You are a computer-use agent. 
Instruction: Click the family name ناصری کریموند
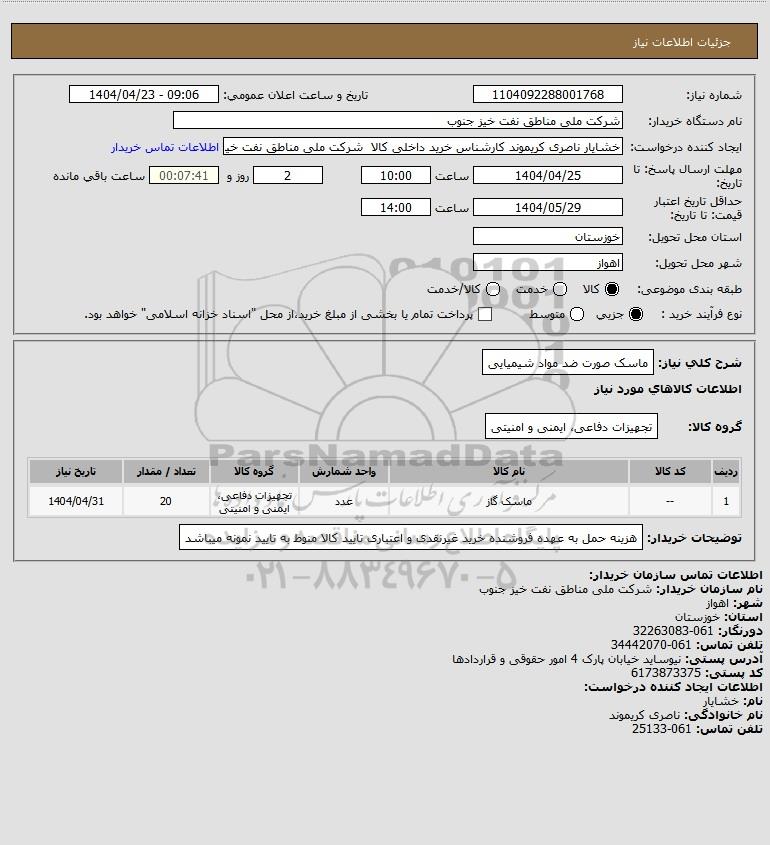pyautogui.click(x=644, y=715)
